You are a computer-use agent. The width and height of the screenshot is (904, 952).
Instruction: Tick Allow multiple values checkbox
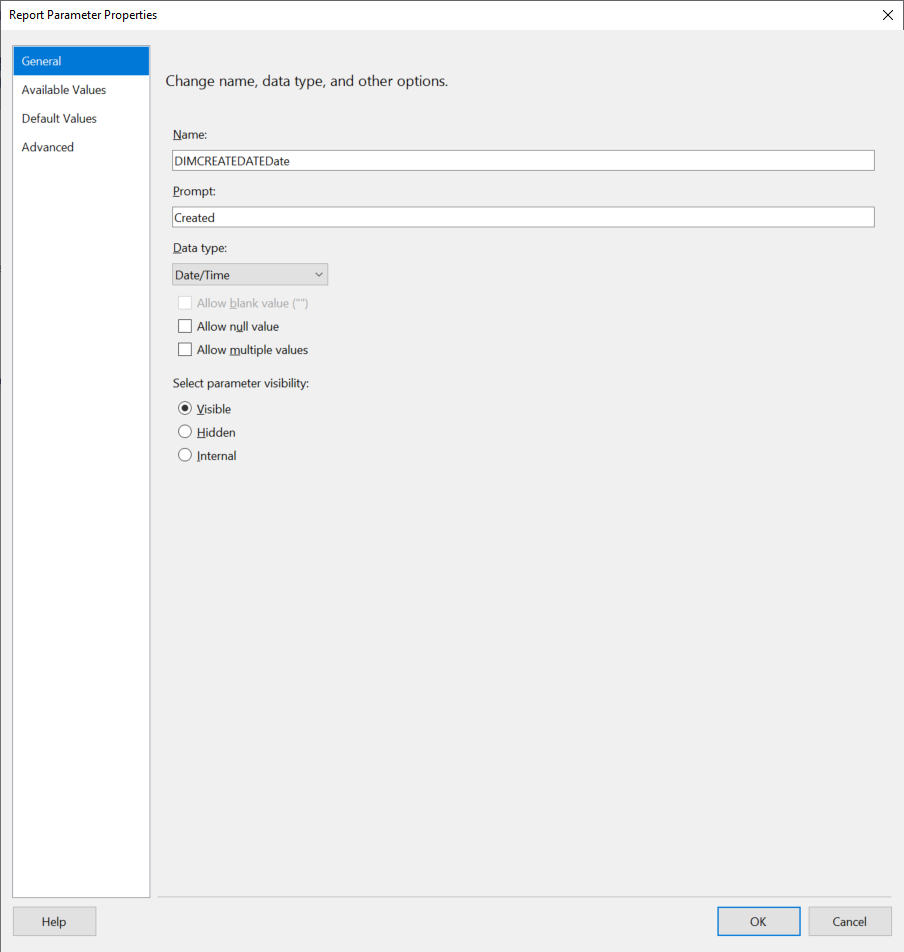pos(185,350)
